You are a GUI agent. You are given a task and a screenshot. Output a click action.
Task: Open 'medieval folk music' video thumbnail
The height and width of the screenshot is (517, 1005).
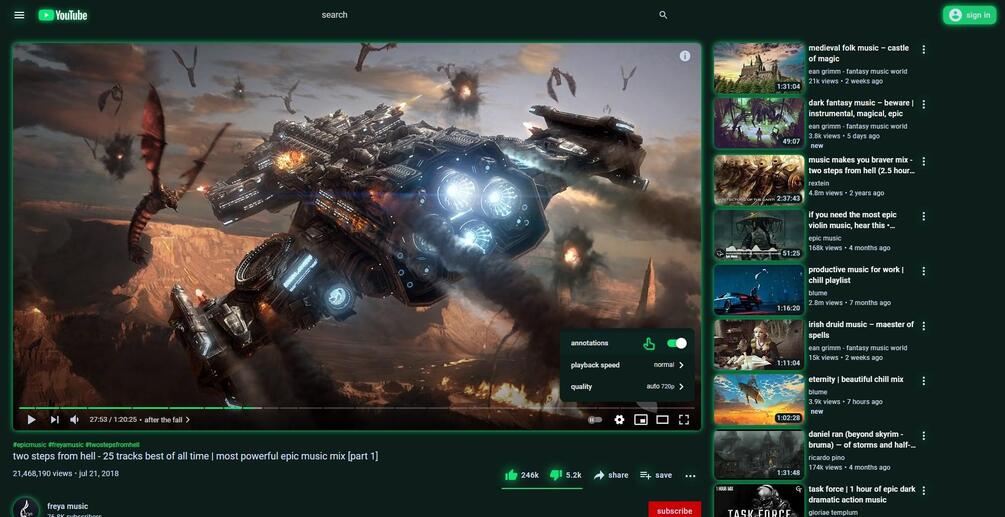pos(759,68)
